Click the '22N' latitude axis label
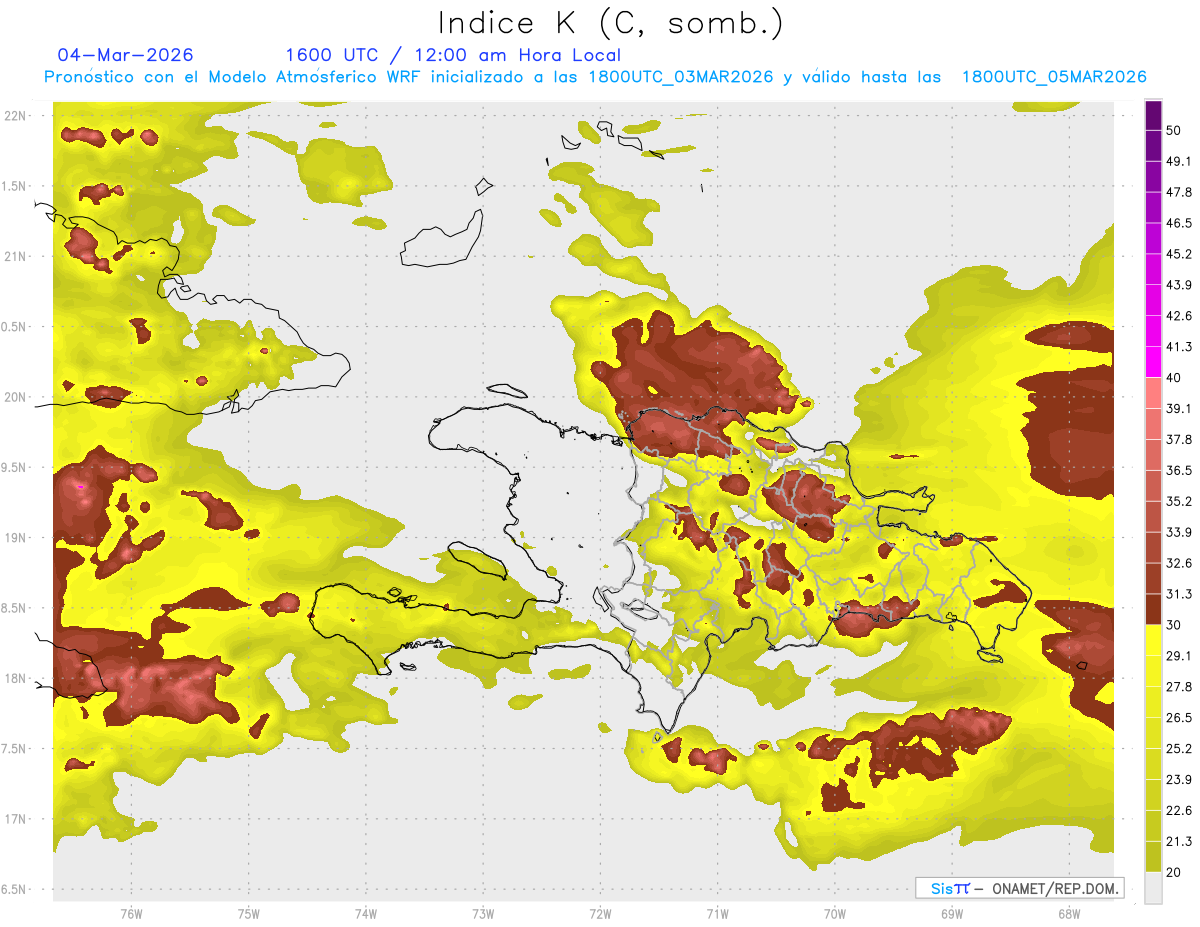The height and width of the screenshot is (927, 1200). (16, 116)
